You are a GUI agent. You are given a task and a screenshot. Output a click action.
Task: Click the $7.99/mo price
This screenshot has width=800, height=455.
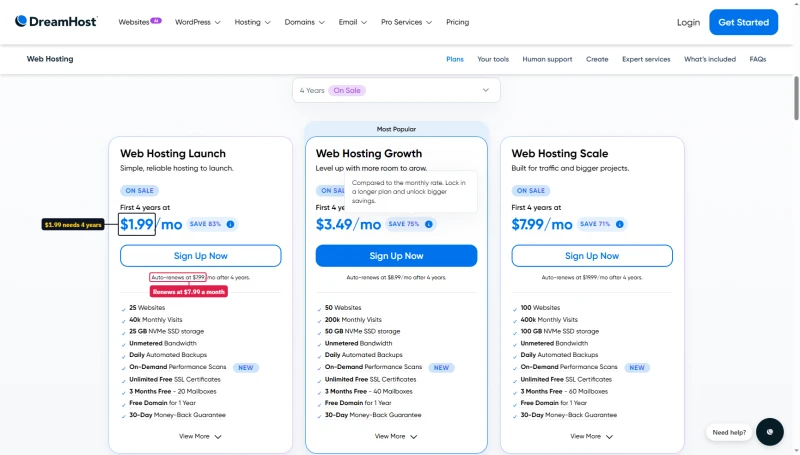(542, 224)
